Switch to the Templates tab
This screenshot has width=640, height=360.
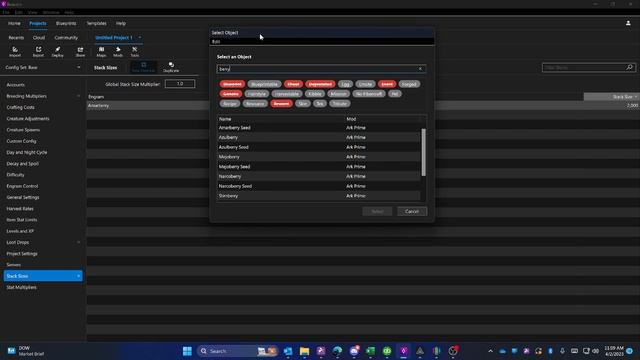(97, 24)
